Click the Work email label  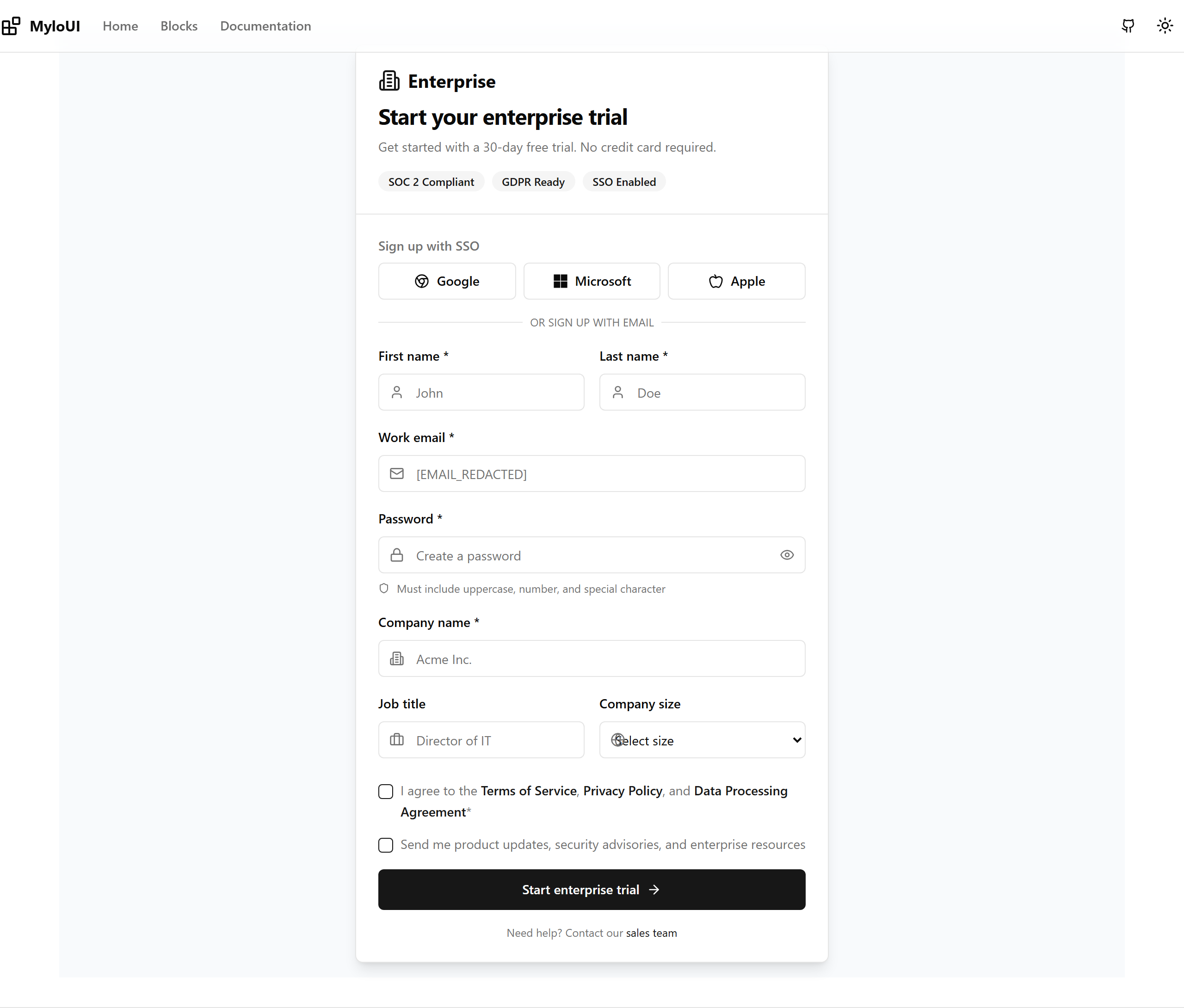click(416, 438)
